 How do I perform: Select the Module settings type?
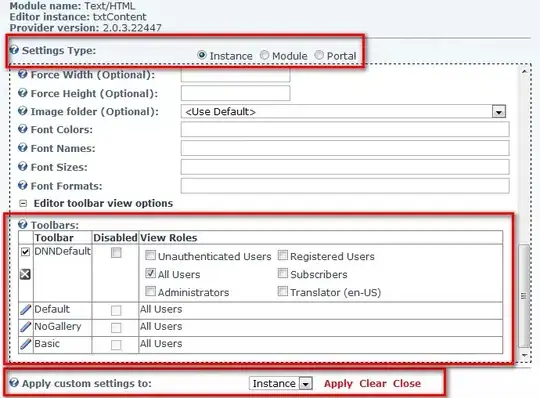pyautogui.click(x=264, y=55)
